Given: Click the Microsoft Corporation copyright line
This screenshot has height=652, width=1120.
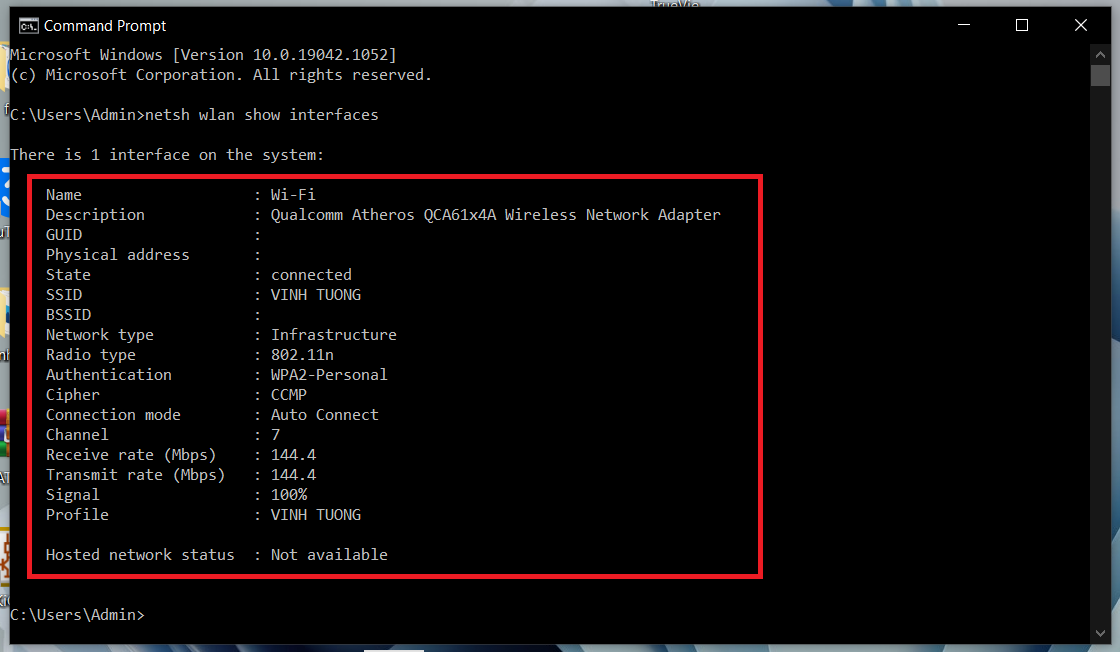Looking at the screenshot, I should [221, 75].
